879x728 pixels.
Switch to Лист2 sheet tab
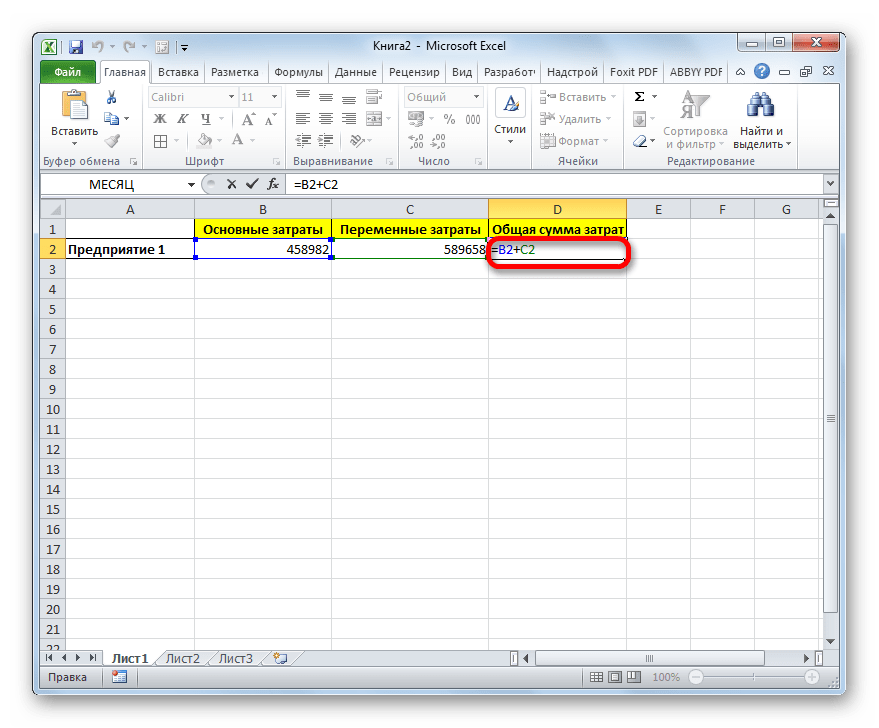183,658
